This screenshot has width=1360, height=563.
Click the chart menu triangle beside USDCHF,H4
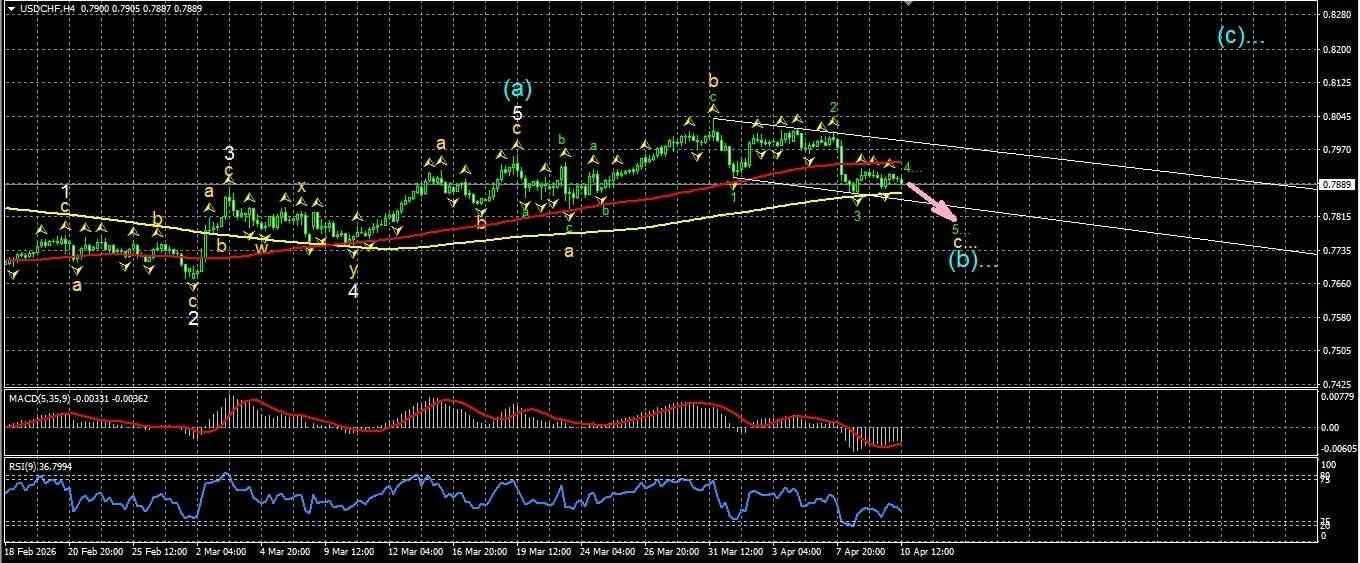tap(11, 8)
